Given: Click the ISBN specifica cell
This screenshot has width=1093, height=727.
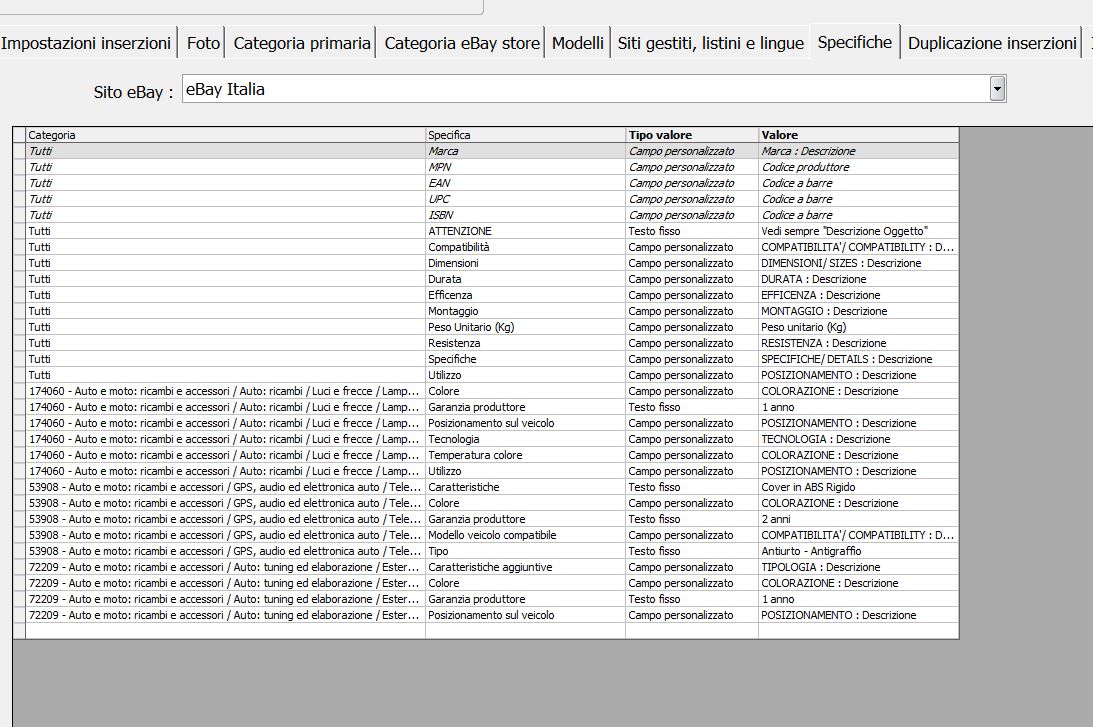Looking at the screenshot, I should coord(526,215).
